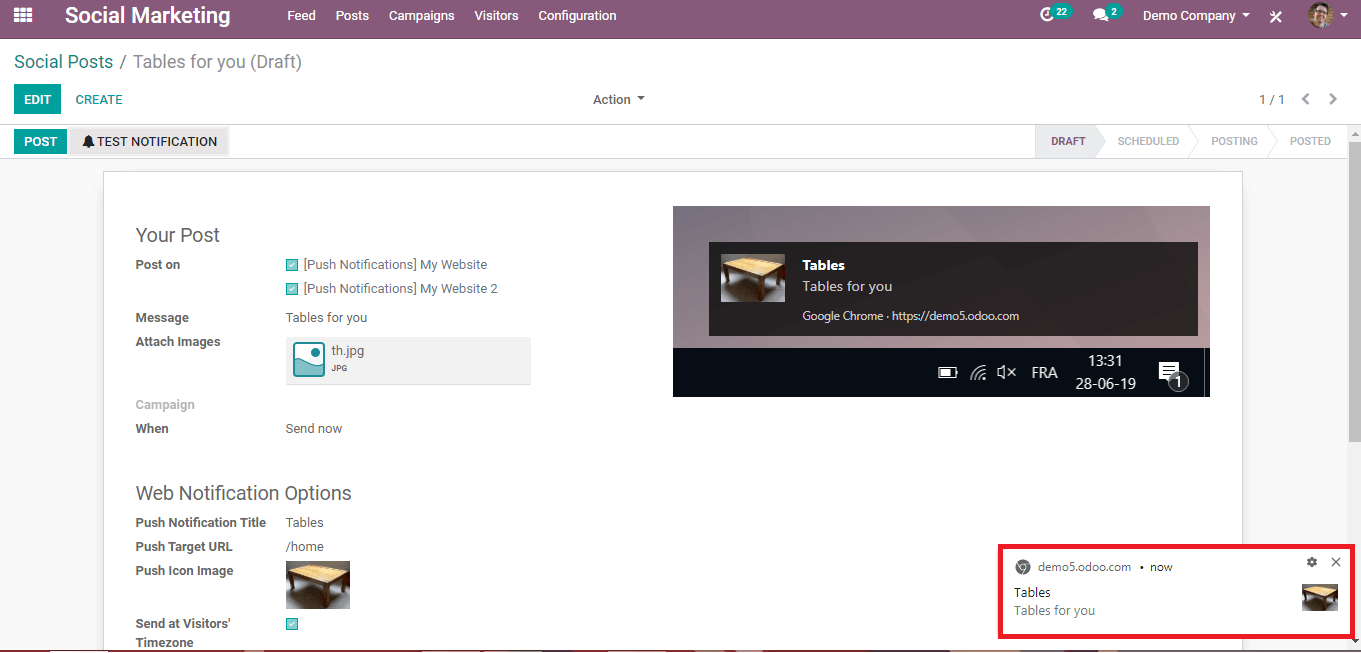Click the 1 / 1 pager counter
This screenshot has width=1361, height=653.
(1272, 99)
